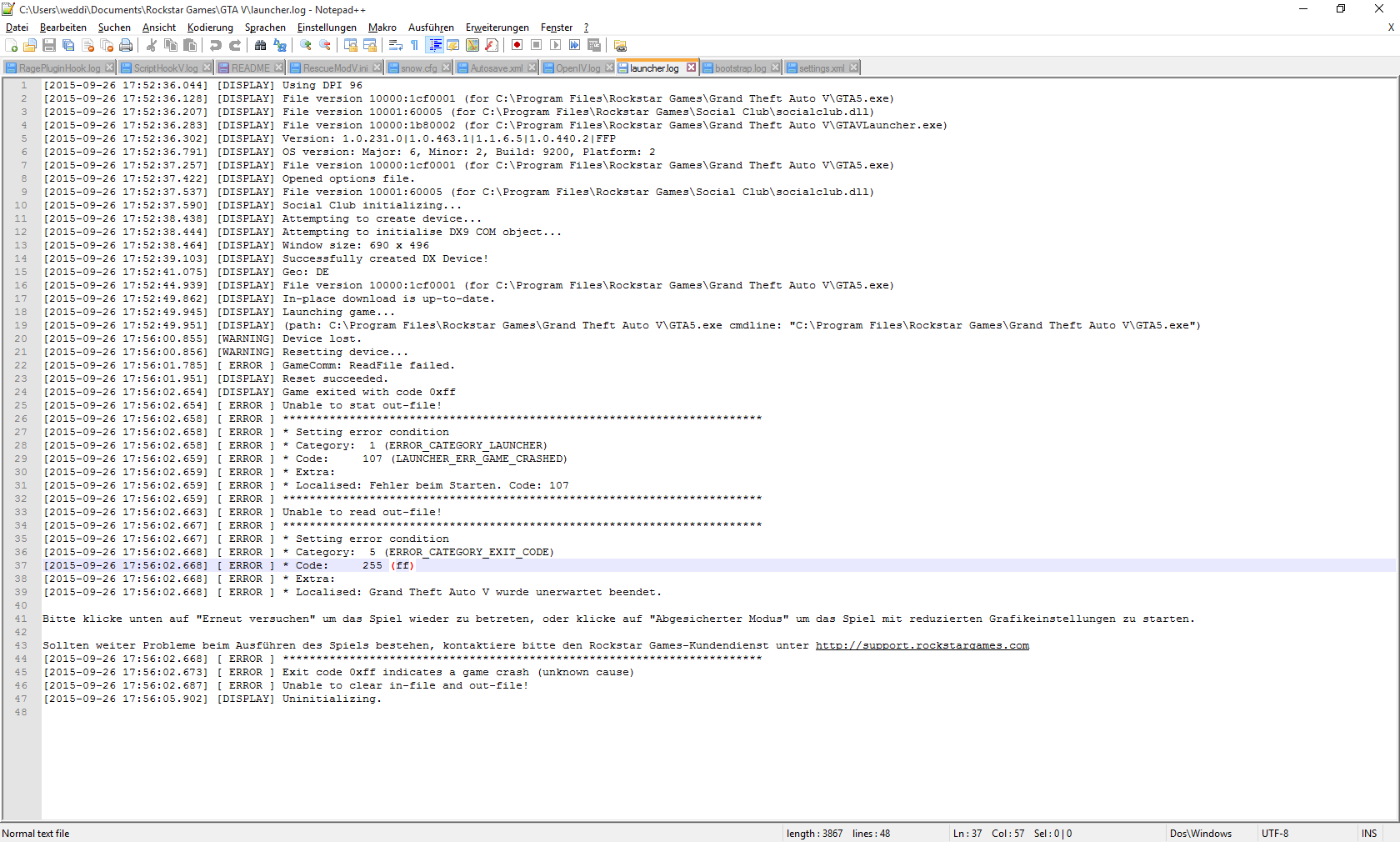Zoom in with the magnifier plus icon
The width and height of the screenshot is (1400, 842).
306,46
